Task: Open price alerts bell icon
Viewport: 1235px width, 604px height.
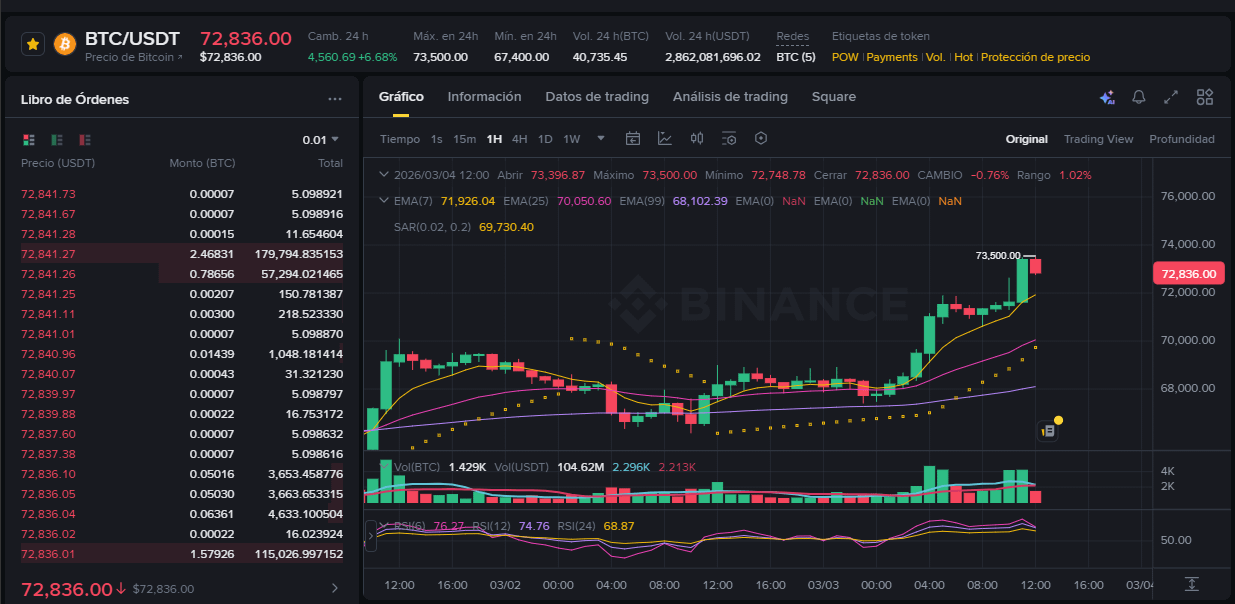Action: pyautogui.click(x=1138, y=97)
